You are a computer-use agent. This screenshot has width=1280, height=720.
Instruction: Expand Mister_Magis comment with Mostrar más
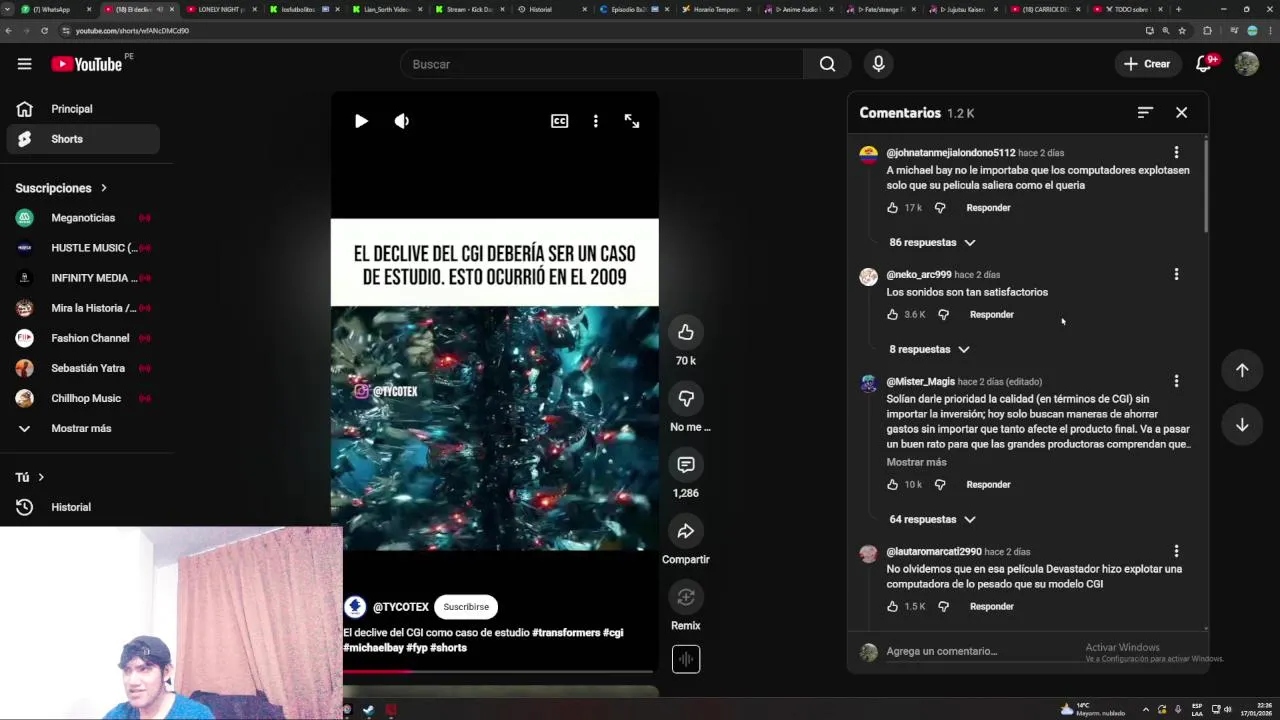tap(916, 462)
